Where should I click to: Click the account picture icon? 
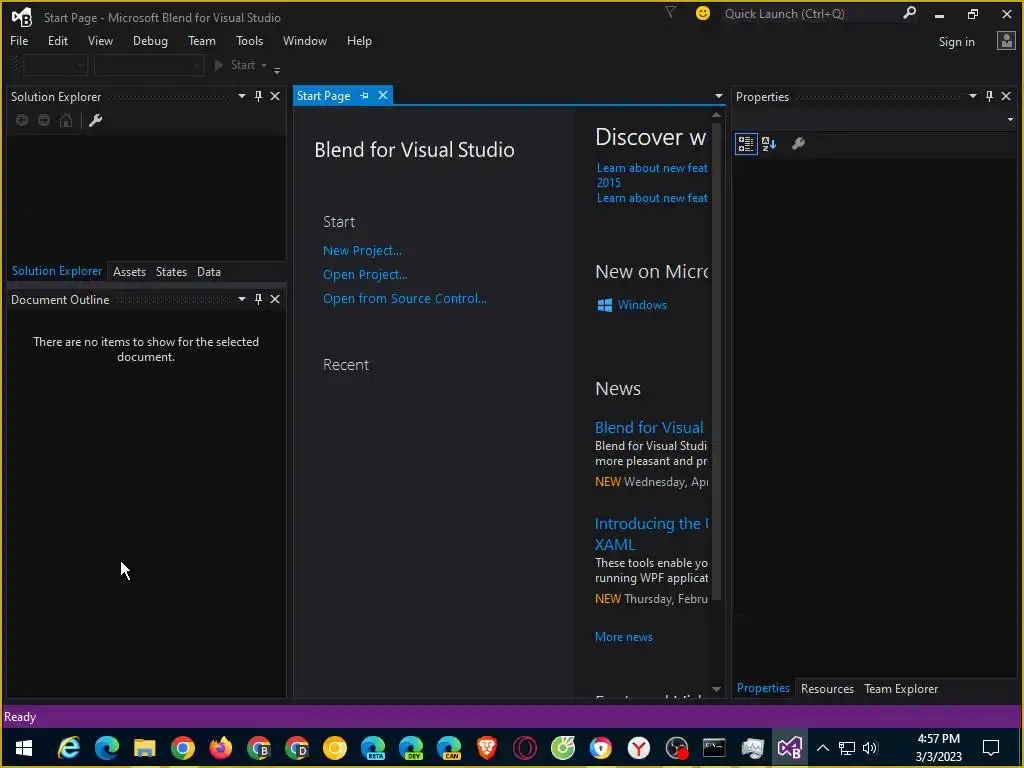click(1006, 41)
